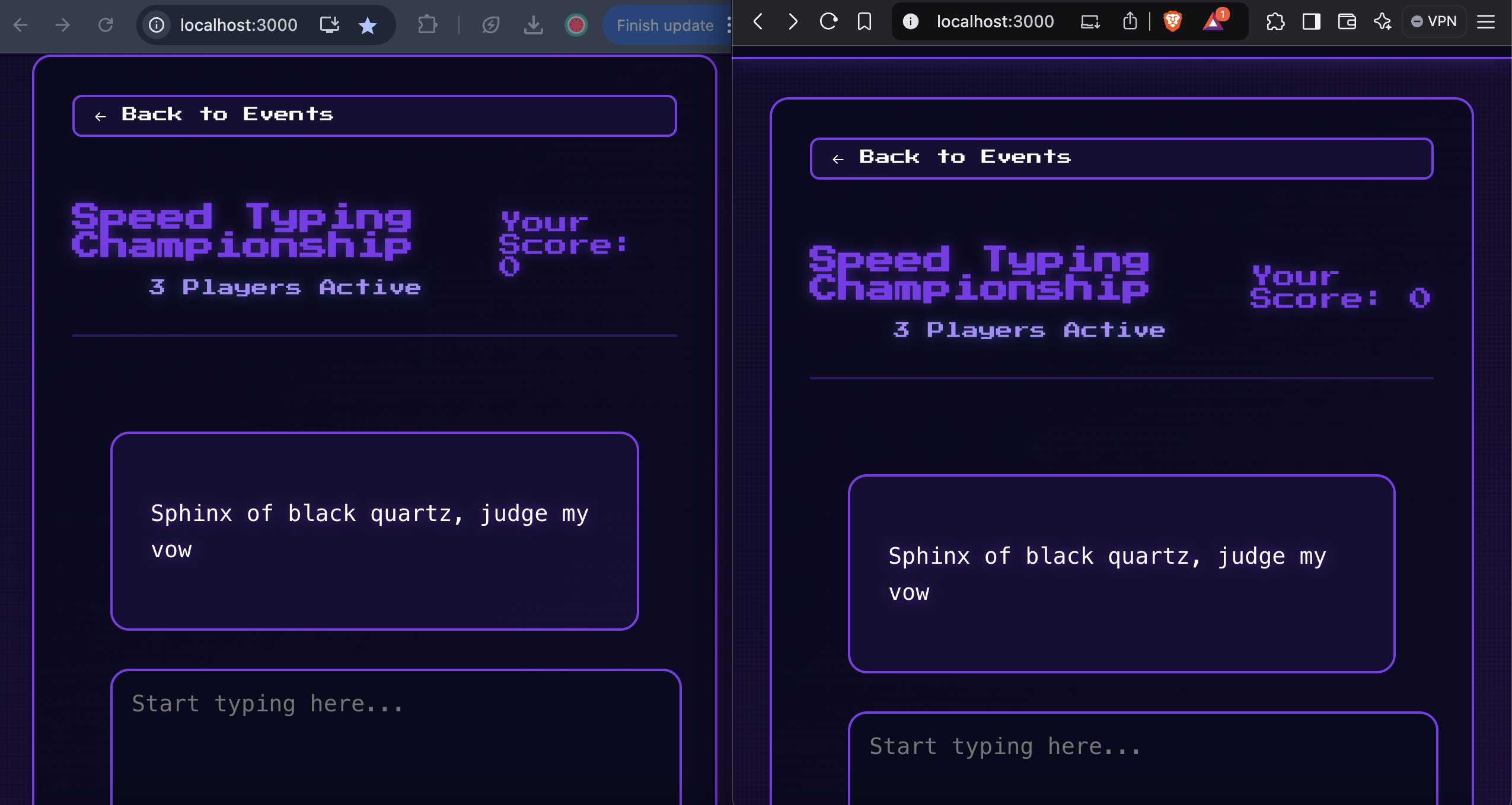Reload the page in right browser

(x=828, y=22)
